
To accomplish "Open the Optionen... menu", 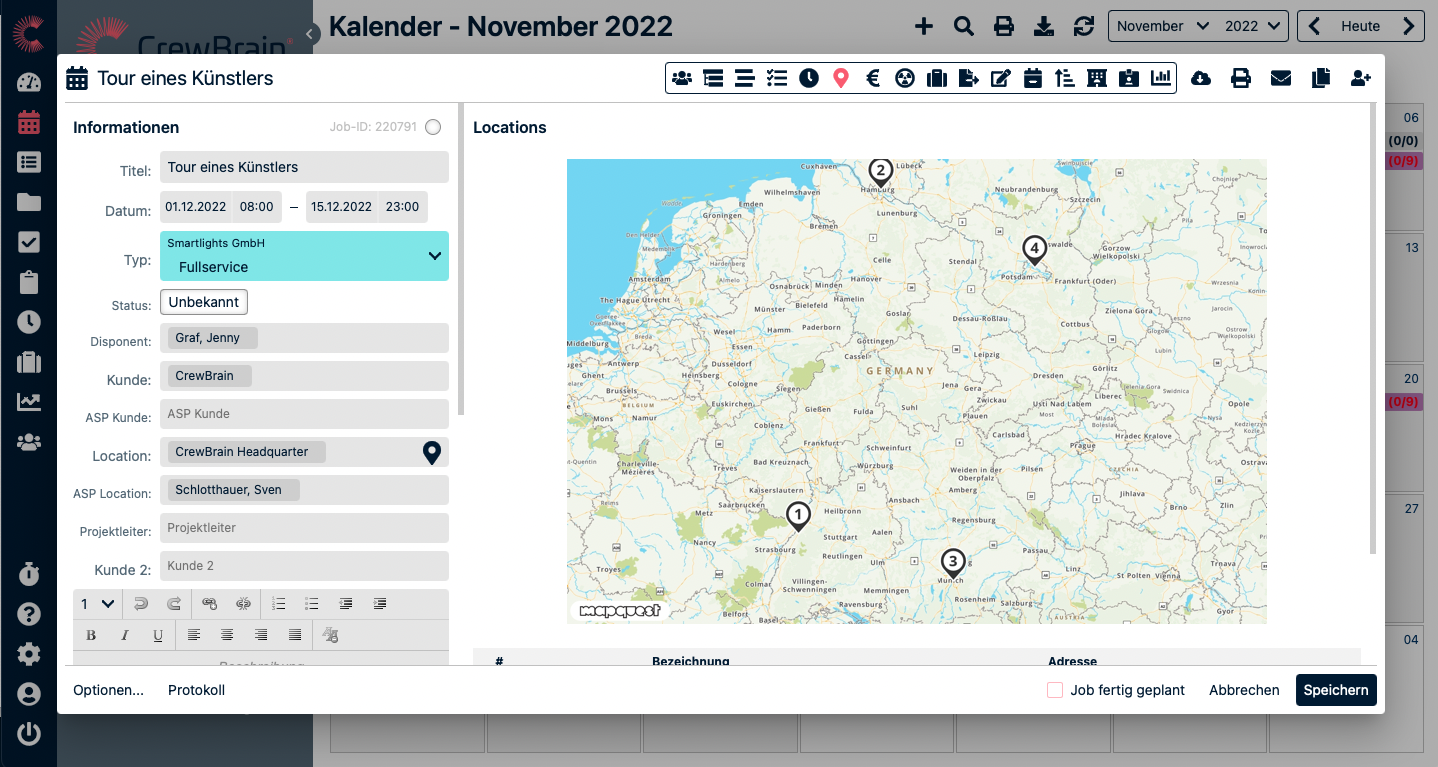I will pyautogui.click(x=108, y=690).
